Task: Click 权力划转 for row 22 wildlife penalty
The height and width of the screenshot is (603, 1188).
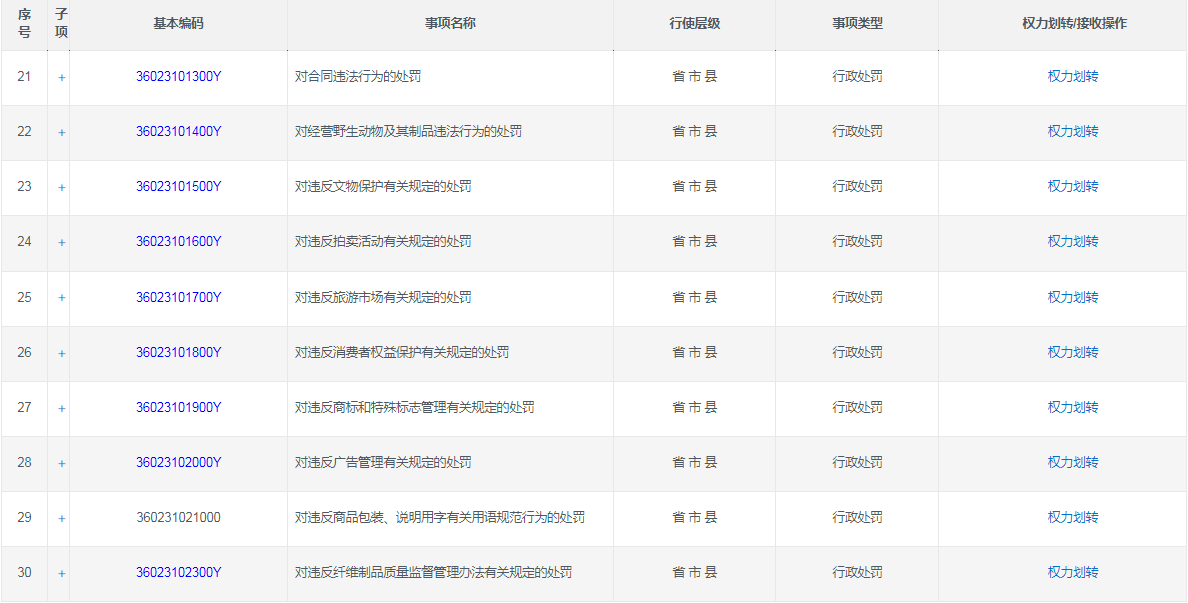Action: [x=1072, y=131]
